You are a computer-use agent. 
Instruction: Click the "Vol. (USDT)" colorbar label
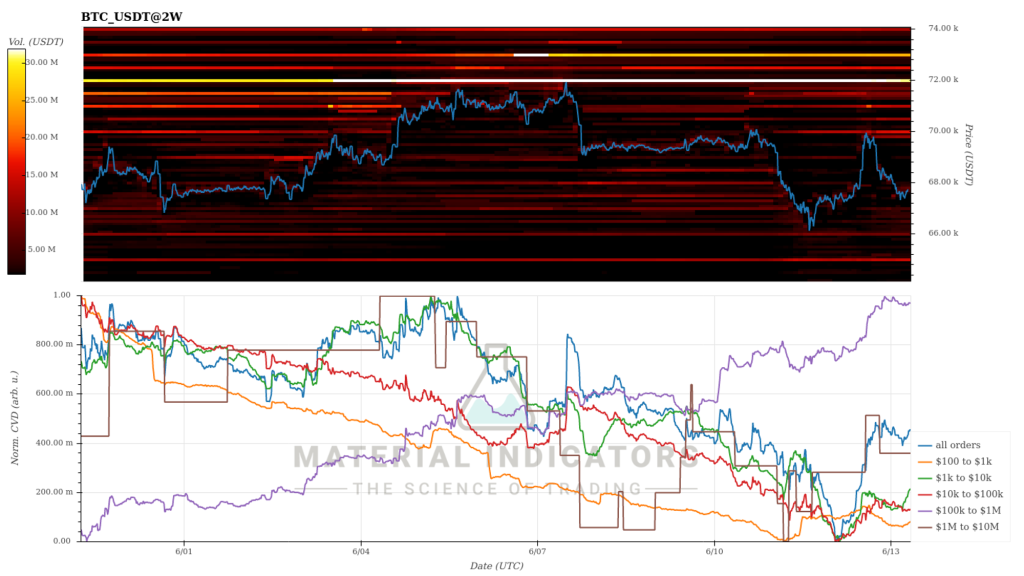pyautogui.click(x=35, y=41)
